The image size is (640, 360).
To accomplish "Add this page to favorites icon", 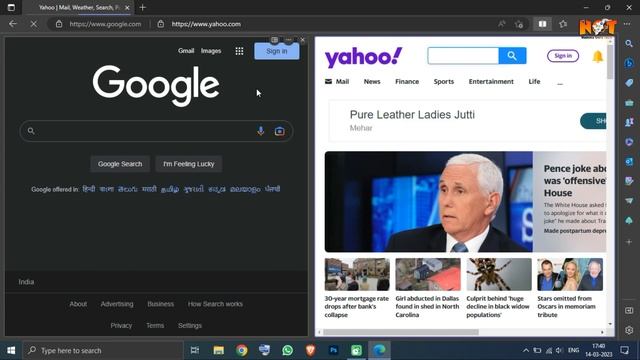I will point(519,24).
